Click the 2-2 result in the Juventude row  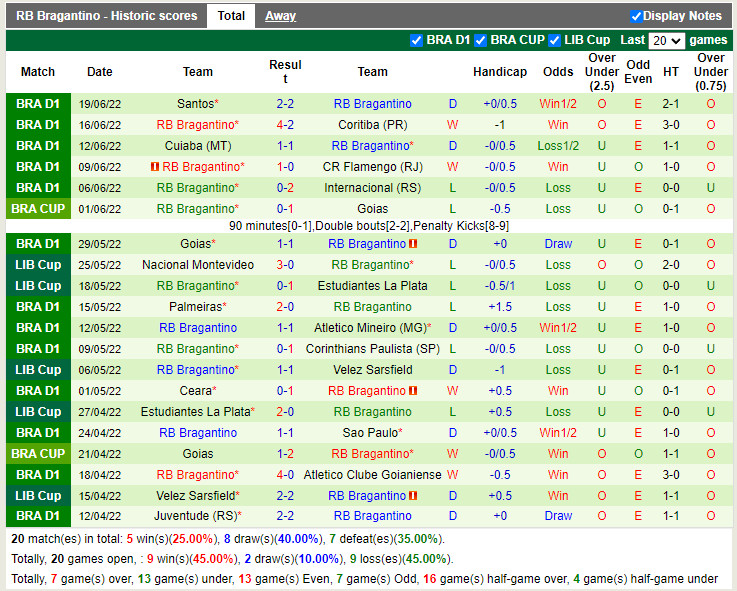click(285, 516)
